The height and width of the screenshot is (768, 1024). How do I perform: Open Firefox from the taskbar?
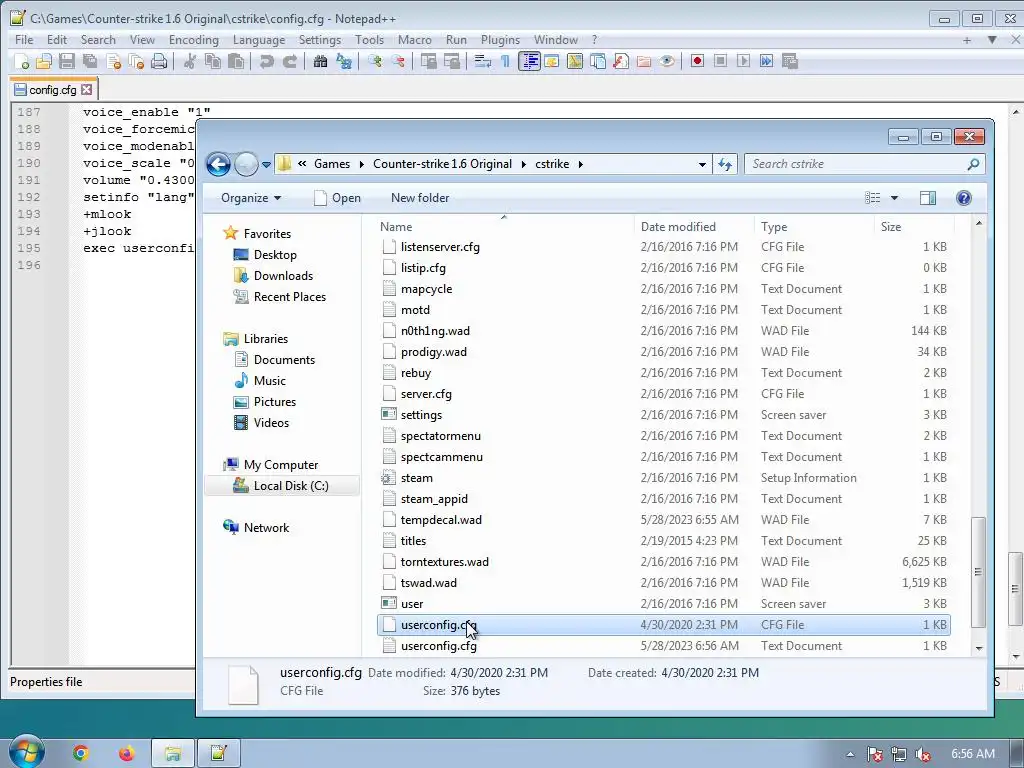coord(126,754)
